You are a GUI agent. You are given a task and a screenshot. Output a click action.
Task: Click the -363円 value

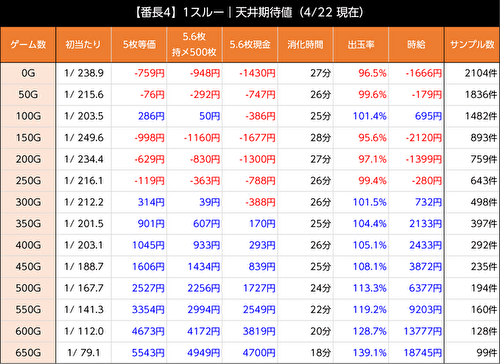205,181
